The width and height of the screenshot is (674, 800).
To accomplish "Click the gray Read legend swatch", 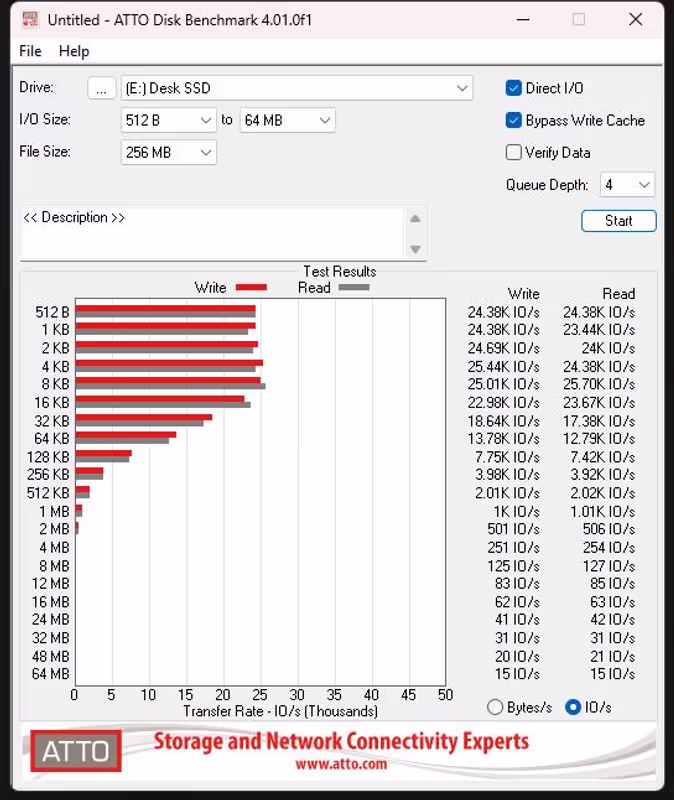I will click(354, 287).
